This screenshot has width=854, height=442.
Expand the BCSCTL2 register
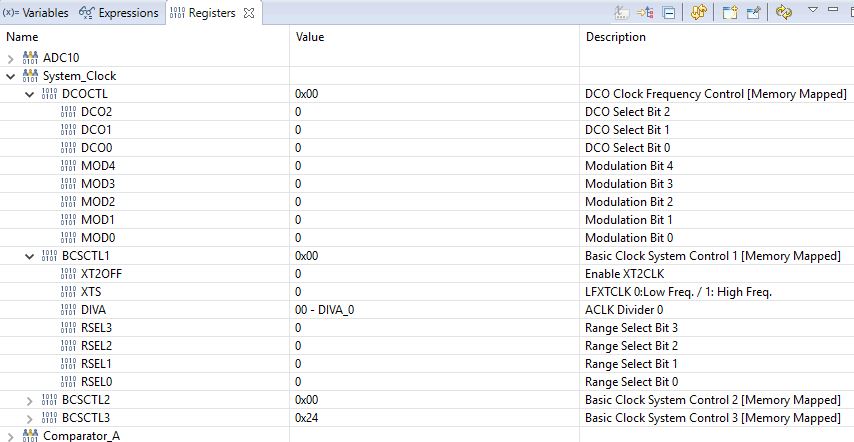click(30, 400)
